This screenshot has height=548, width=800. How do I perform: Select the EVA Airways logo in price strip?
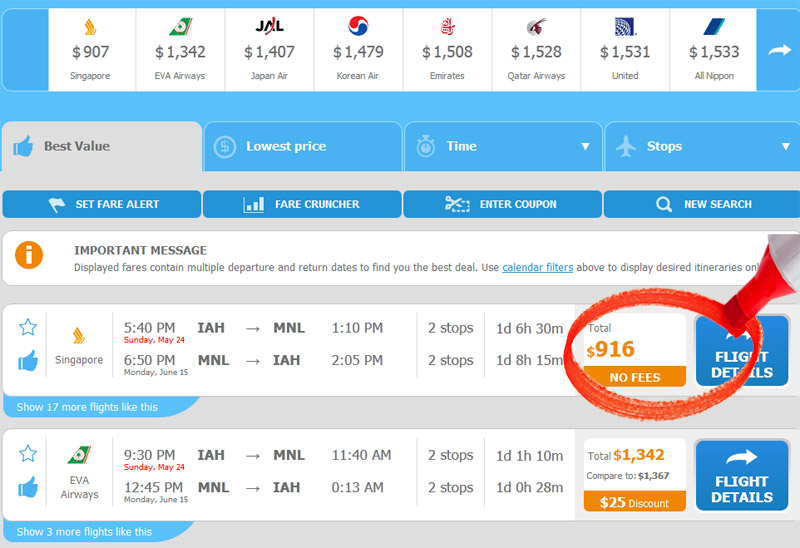coord(180,27)
